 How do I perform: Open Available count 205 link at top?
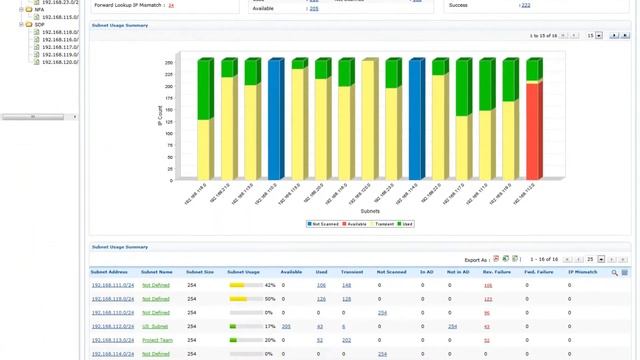coord(314,9)
